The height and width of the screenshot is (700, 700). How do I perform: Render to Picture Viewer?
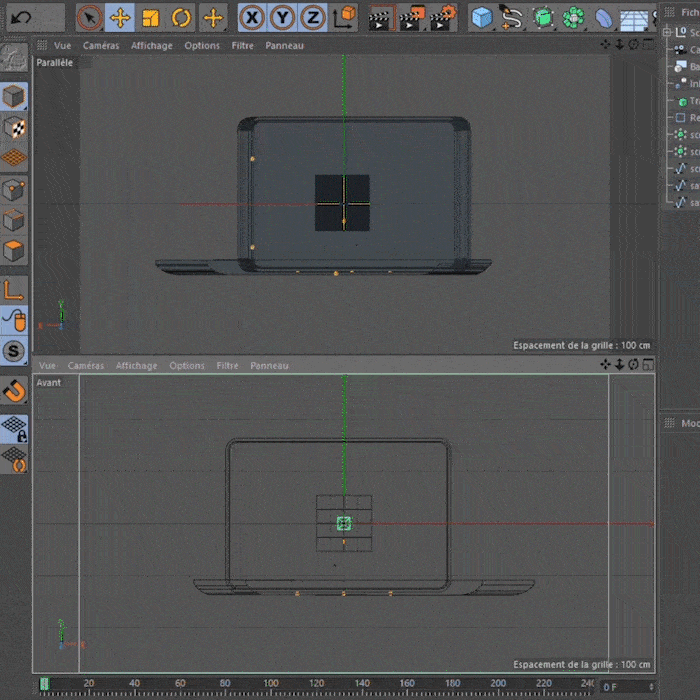pos(412,18)
